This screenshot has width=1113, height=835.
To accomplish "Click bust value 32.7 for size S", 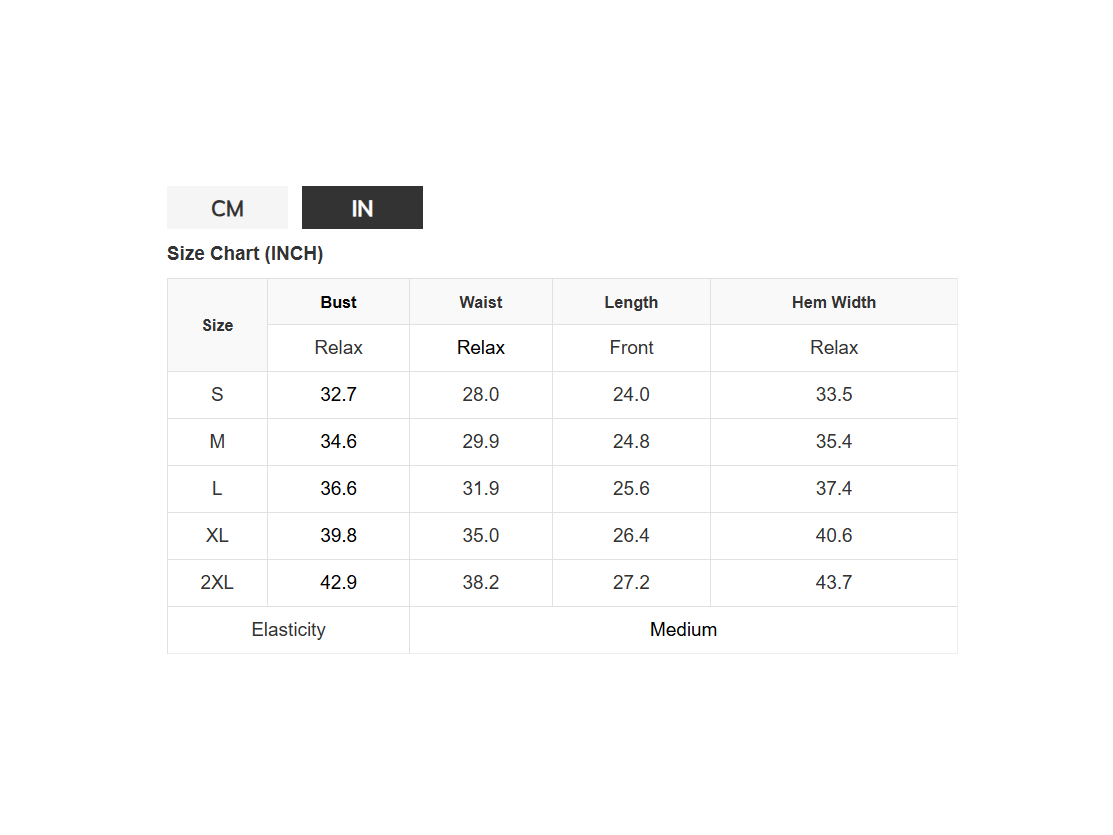I will tap(338, 395).
